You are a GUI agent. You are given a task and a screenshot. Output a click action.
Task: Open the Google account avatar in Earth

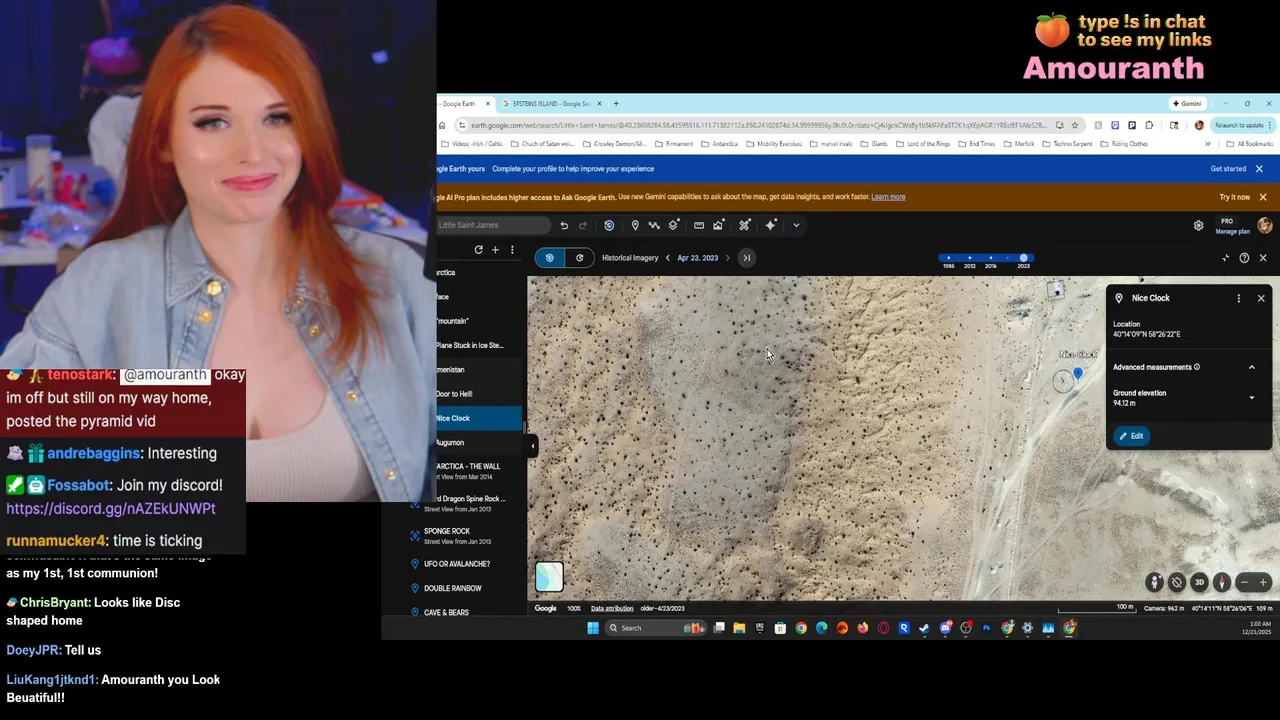click(x=1265, y=226)
